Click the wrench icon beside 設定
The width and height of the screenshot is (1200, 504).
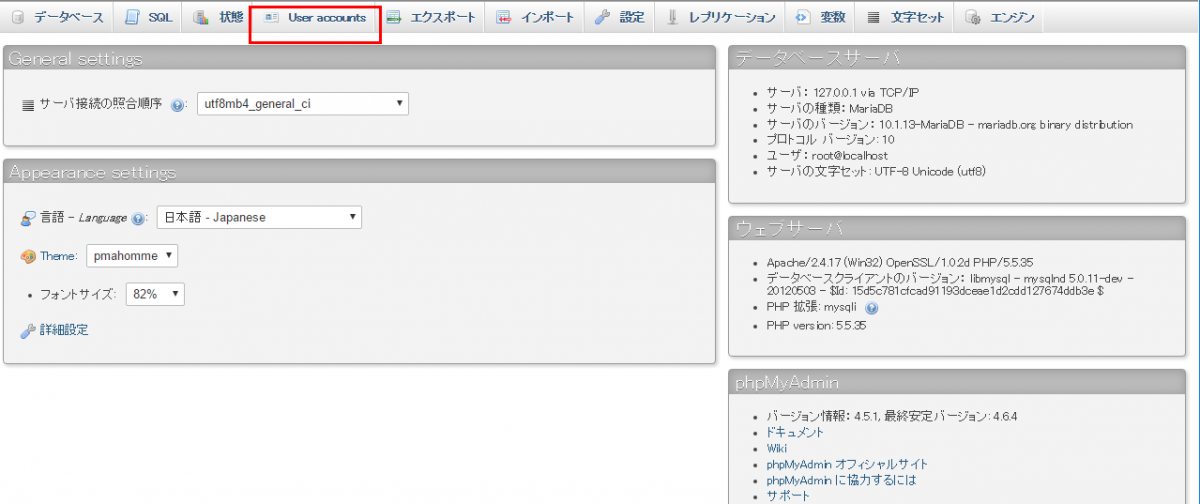click(602, 17)
